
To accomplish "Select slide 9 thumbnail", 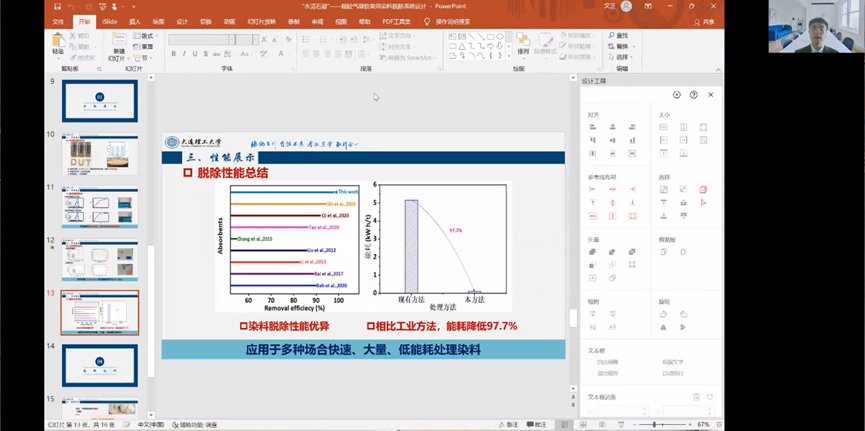I will (x=100, y=101).
